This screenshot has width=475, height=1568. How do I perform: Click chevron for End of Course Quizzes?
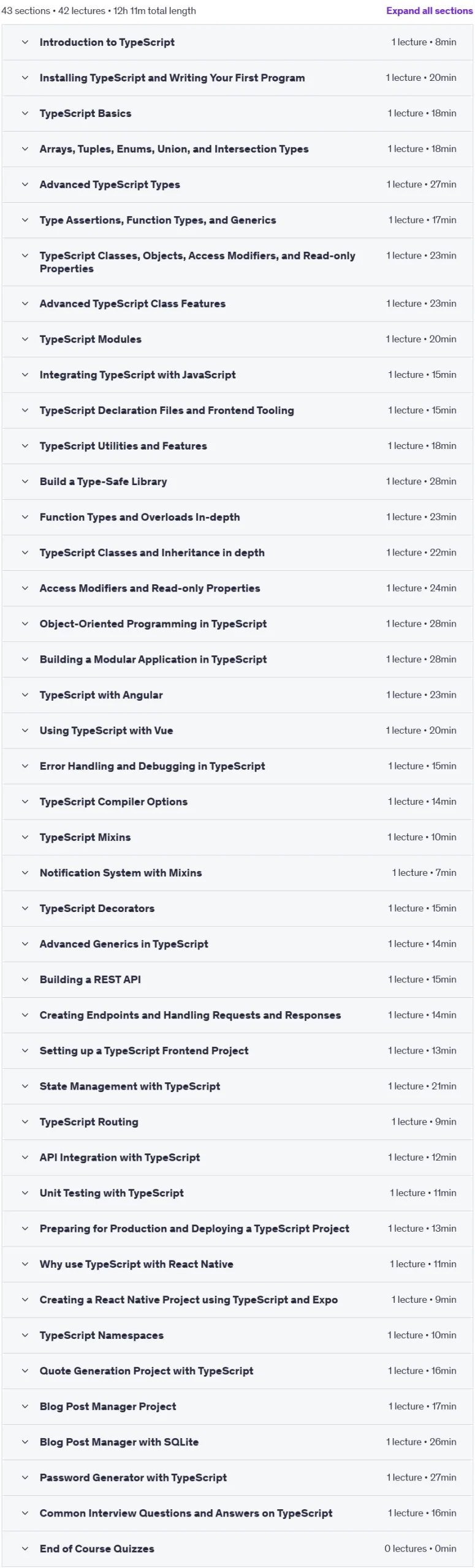tap(25, 1548)
